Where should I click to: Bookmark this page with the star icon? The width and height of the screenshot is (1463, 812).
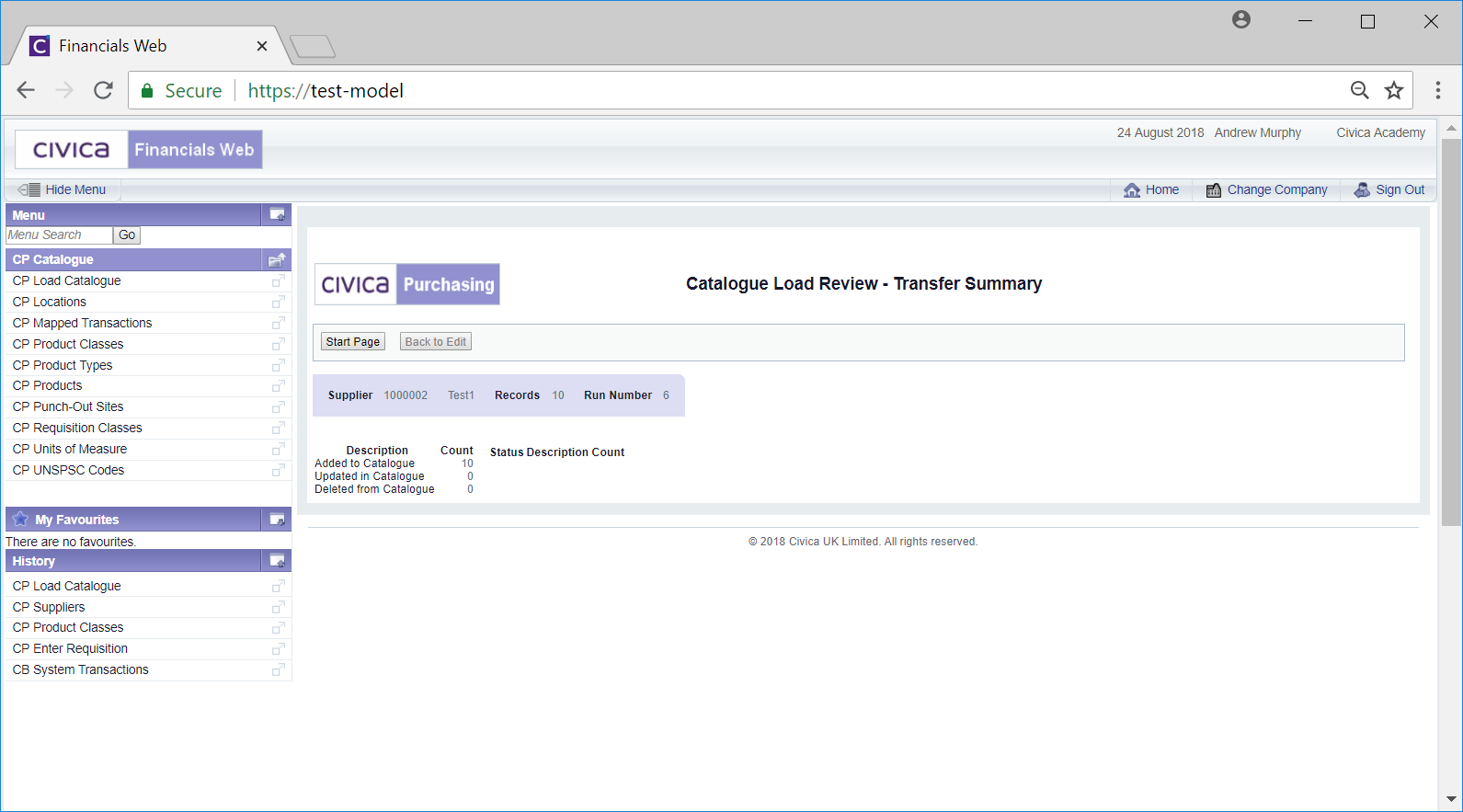(x=1394, y=90)
